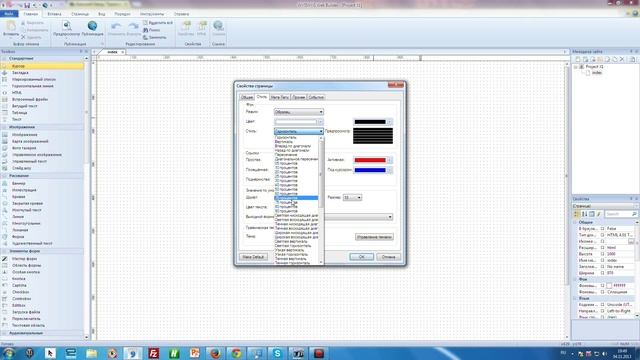
Task: Toggle categorized view in Свойства panel
Action: pyautogui.click(x=577, y=214)
